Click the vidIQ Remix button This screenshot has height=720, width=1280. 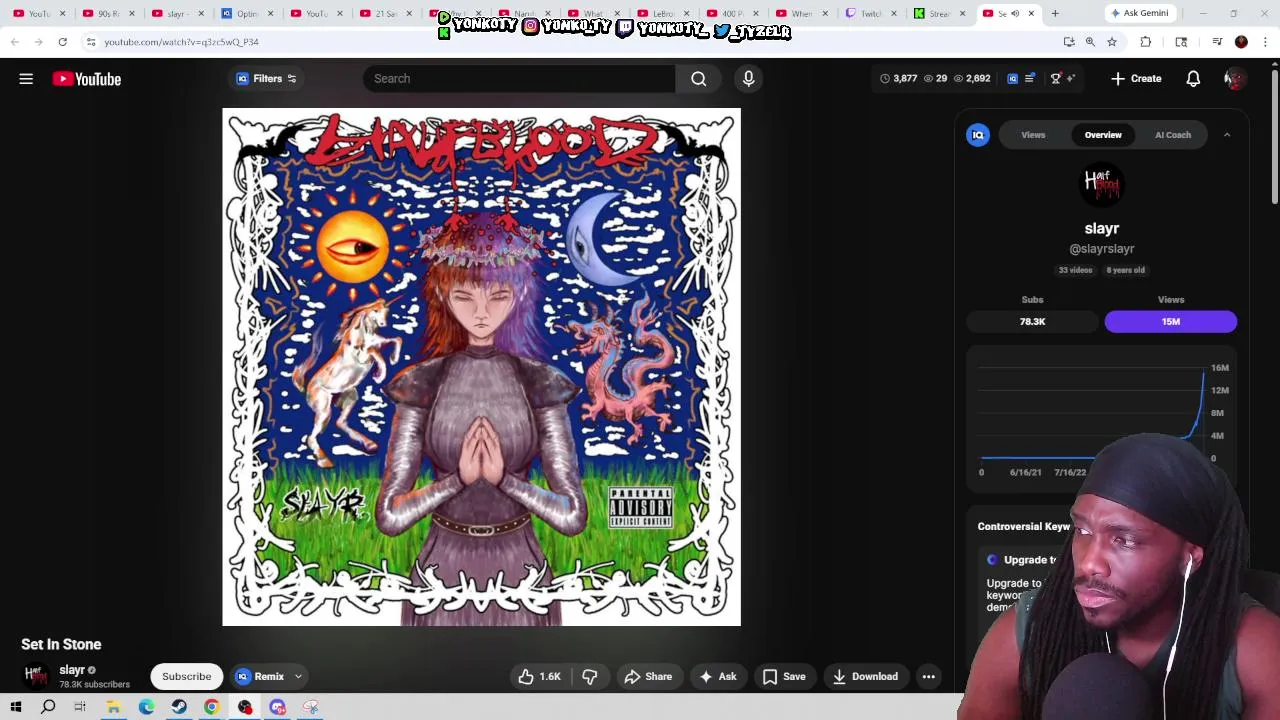[x=261, y=677]
